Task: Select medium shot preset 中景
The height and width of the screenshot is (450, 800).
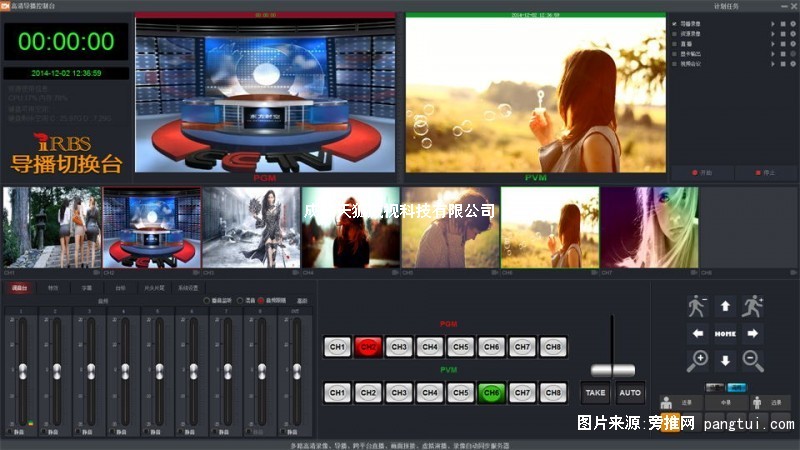Action: click(726, 403)
